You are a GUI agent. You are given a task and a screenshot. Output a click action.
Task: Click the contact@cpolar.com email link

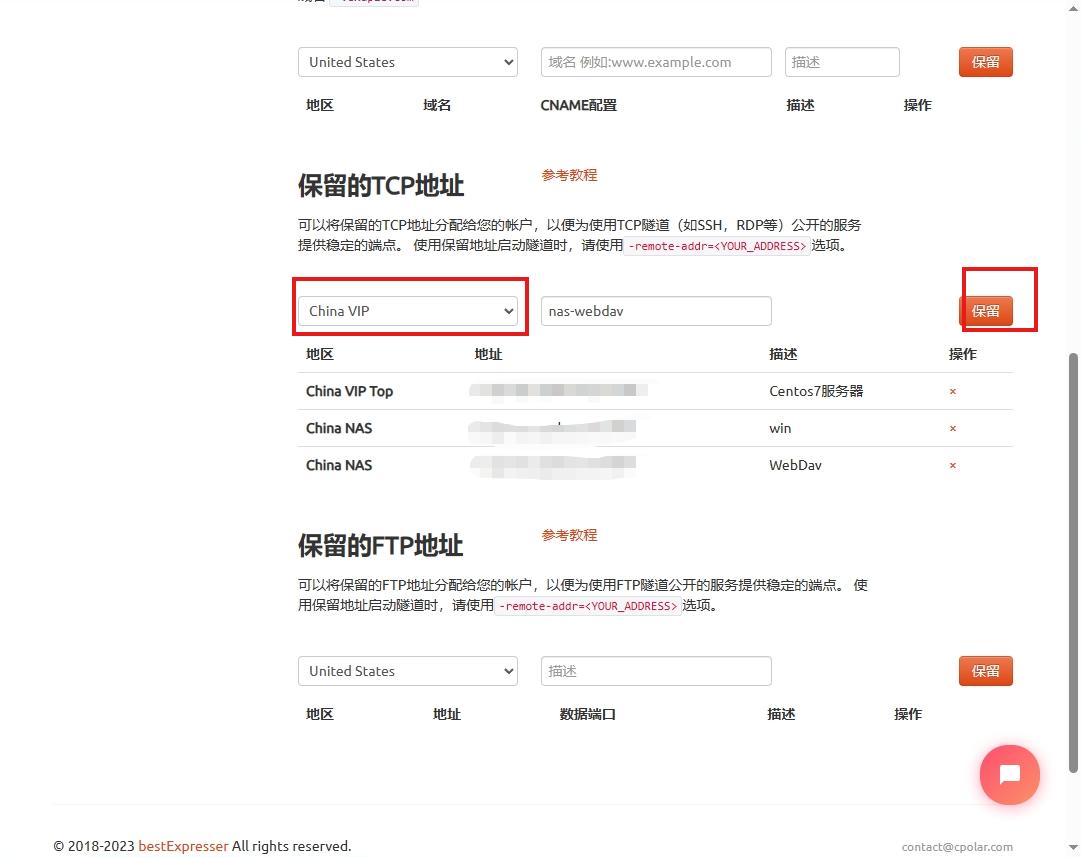(x=957, y=847)
